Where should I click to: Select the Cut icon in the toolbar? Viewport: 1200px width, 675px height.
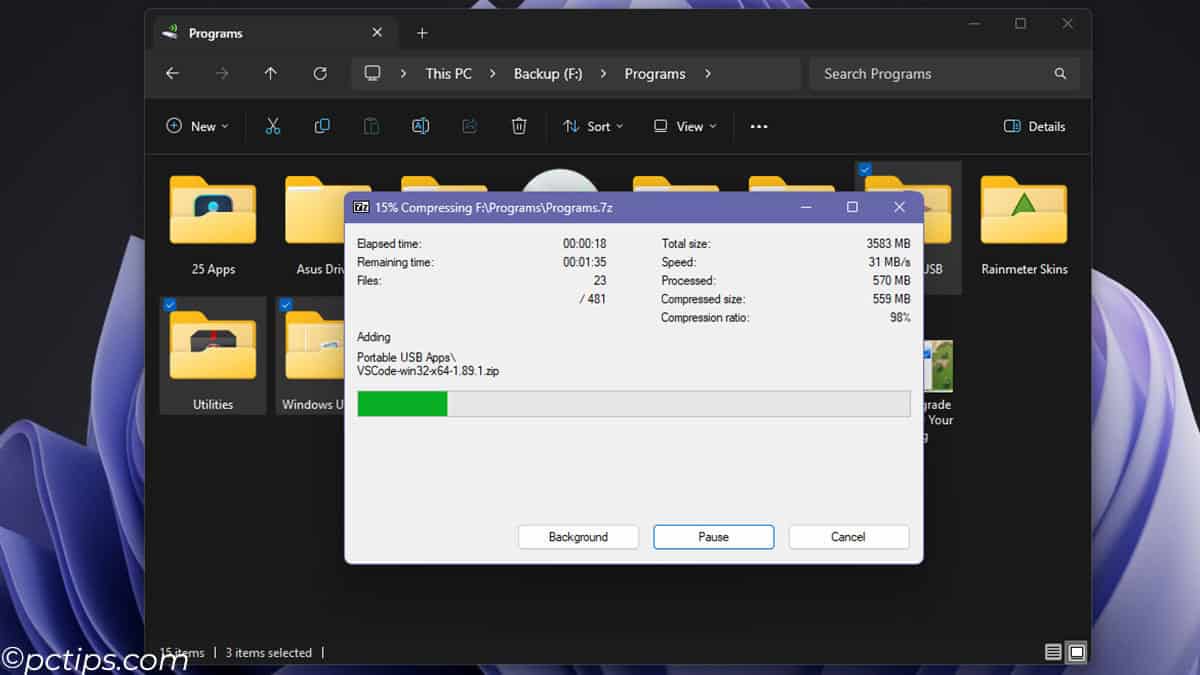coord(271,126)
